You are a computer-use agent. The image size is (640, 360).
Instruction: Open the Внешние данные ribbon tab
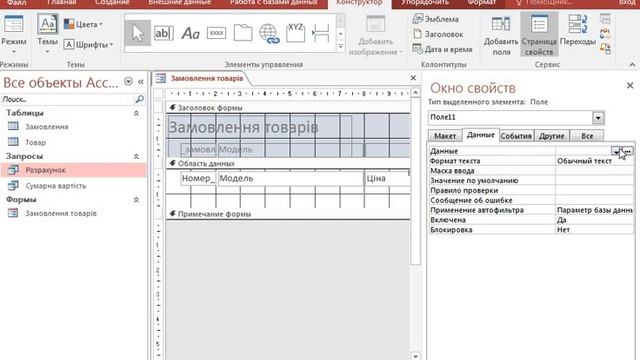[x=180, y=2]
